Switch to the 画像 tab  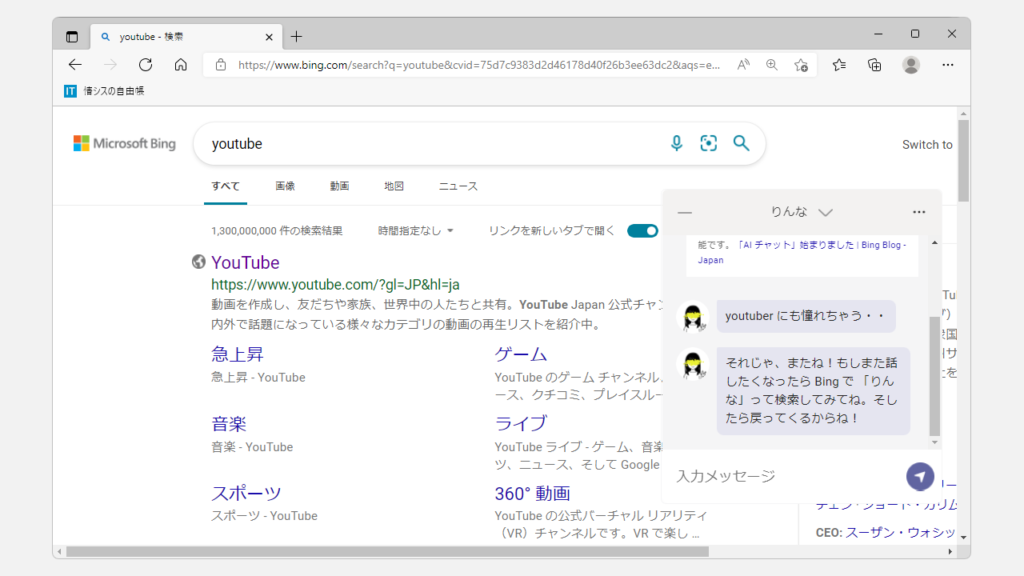pyautogui.click(x=285, y=186)
